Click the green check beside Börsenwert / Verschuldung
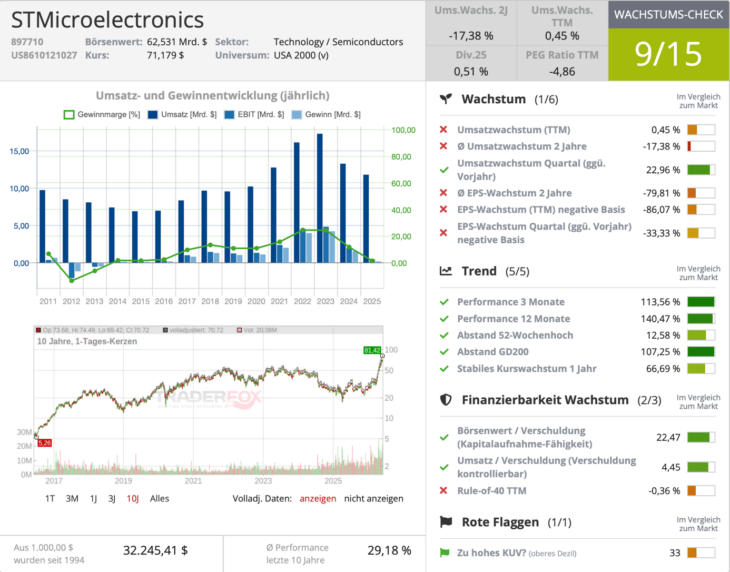 tap(444, 437)
